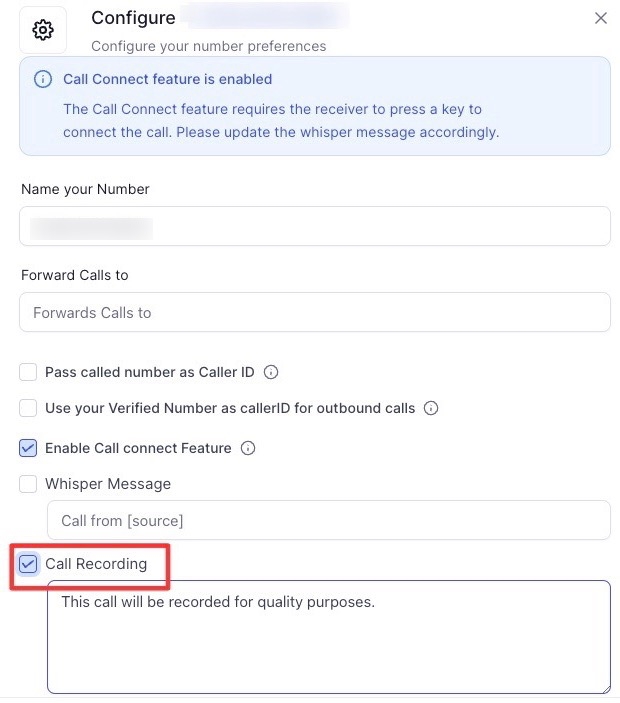Click the settings gear icon beside Configure
The image size is (620, 703).
click(x=43, y=31)
